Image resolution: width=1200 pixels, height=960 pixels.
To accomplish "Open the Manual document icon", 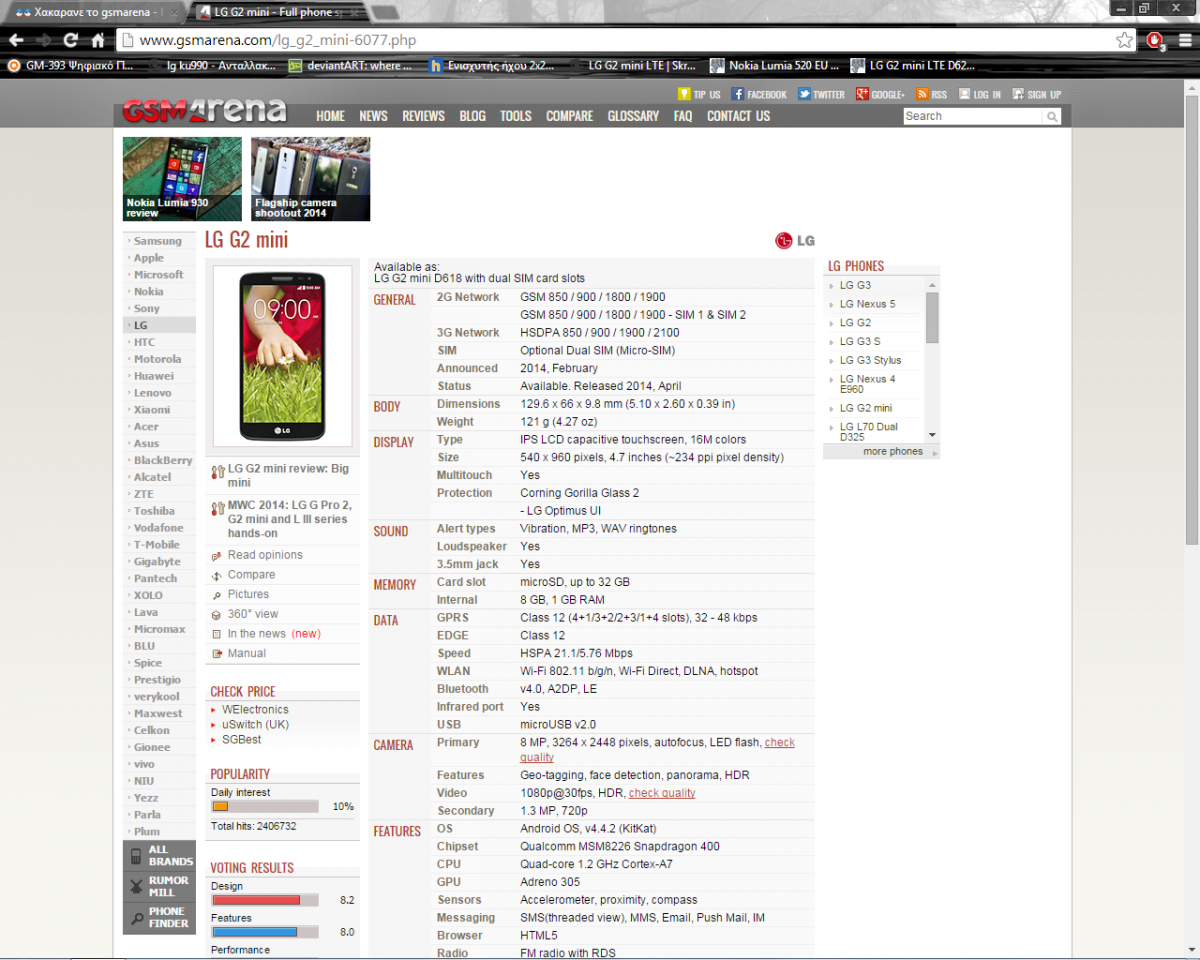I will [217, 654].
